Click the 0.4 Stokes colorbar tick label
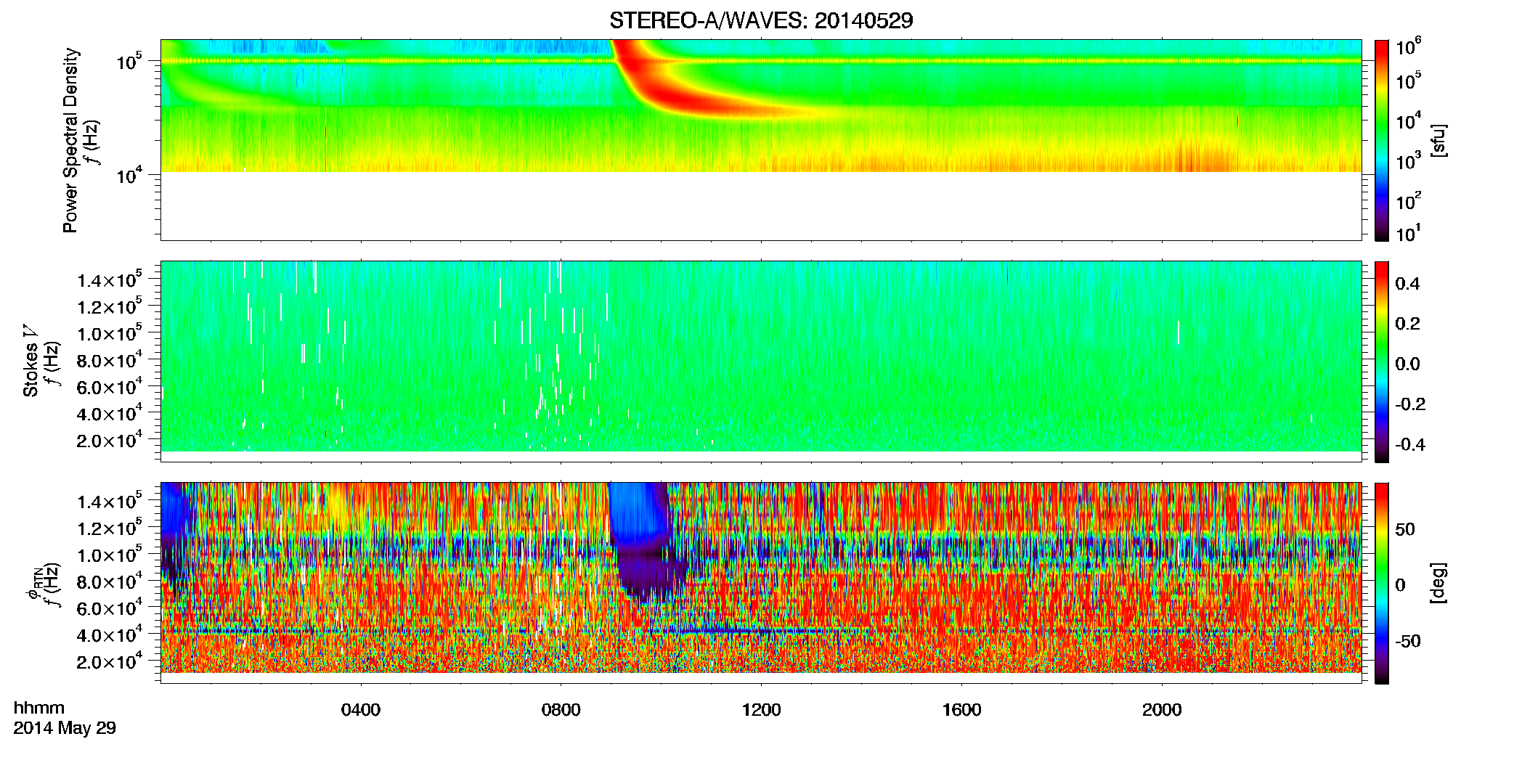This screenshot has height=784, width=1522. 1407,284
